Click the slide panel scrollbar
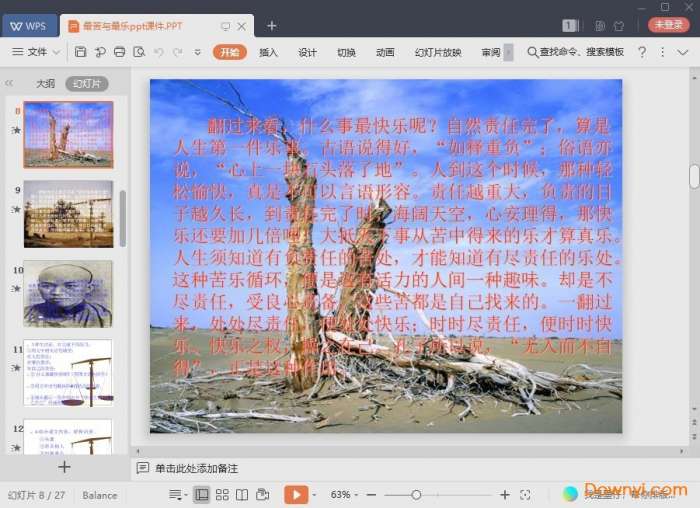700x508 pixels. (123, 219)
